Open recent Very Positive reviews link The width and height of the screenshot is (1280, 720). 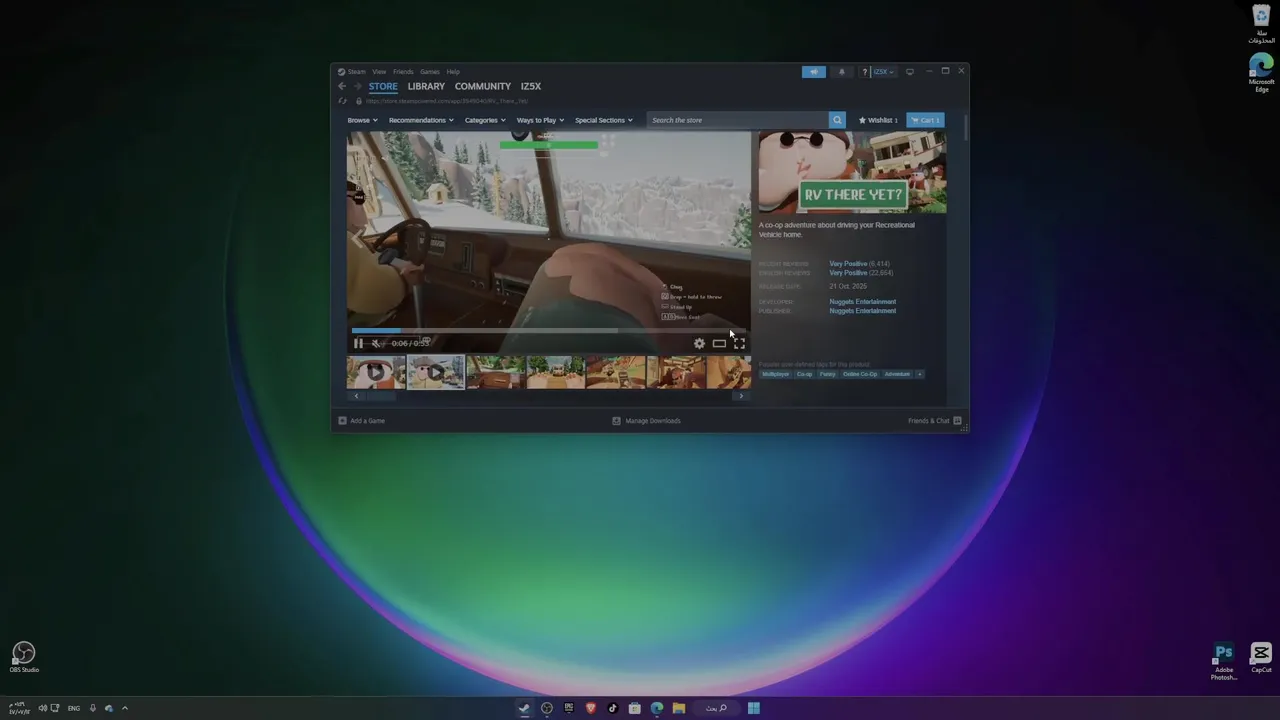coord(848,264)
